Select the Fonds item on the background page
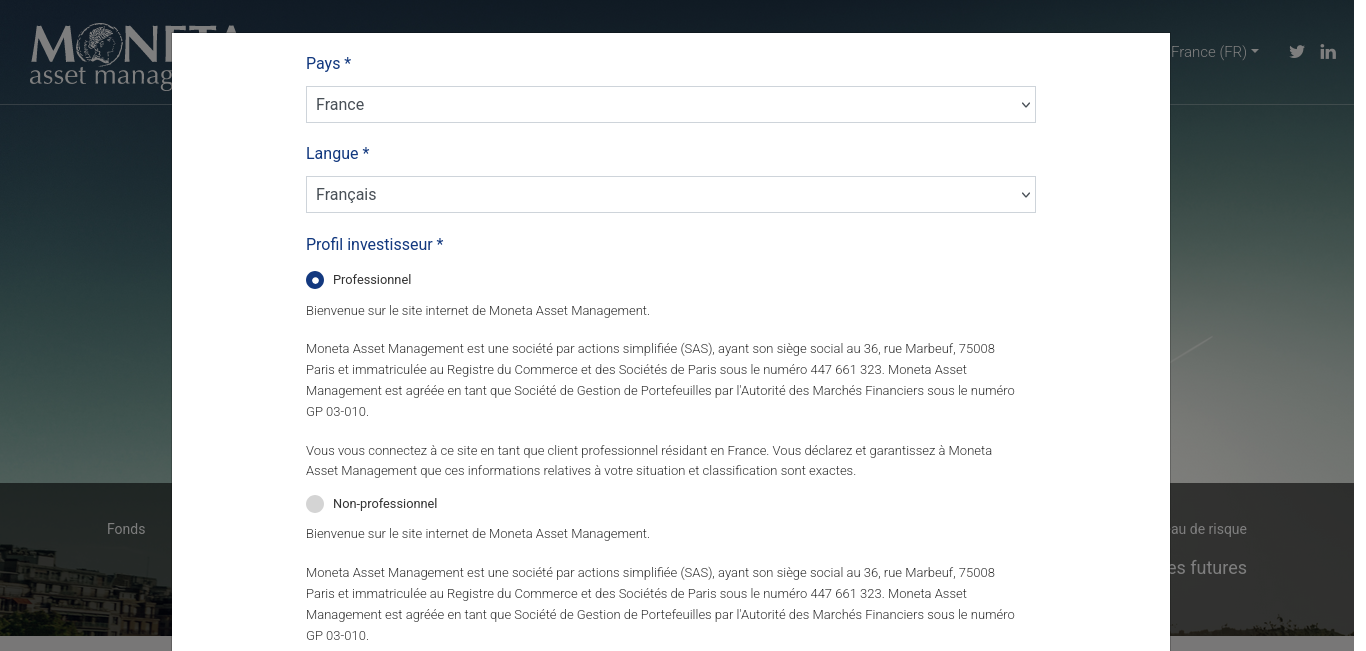Screen dimensions: 1366x651 126,529
